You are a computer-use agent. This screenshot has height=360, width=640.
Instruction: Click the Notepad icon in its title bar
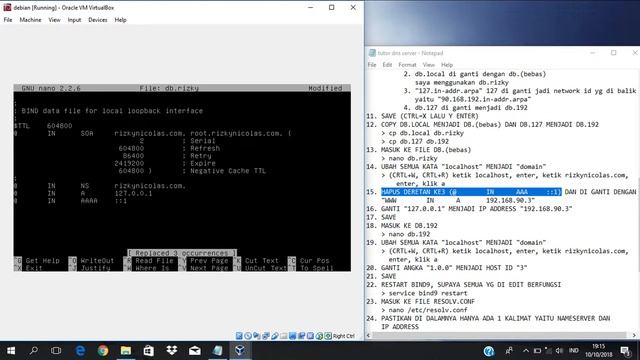pyautogui.click(x=372, y=53)
